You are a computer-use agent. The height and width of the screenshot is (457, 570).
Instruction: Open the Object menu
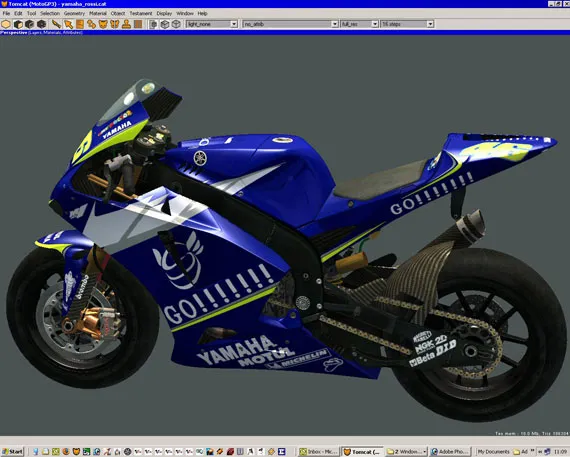coord(118,13)
